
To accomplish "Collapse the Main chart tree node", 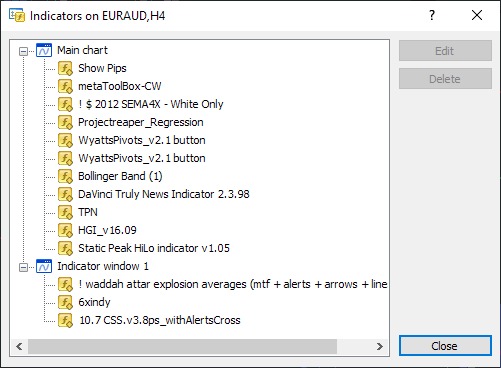I will 23,51.
